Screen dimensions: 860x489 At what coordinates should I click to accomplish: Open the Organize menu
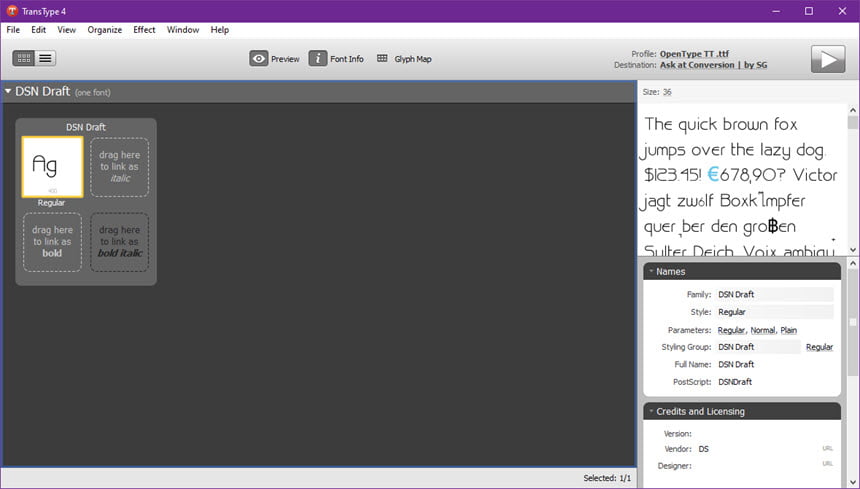coord(105,30)
